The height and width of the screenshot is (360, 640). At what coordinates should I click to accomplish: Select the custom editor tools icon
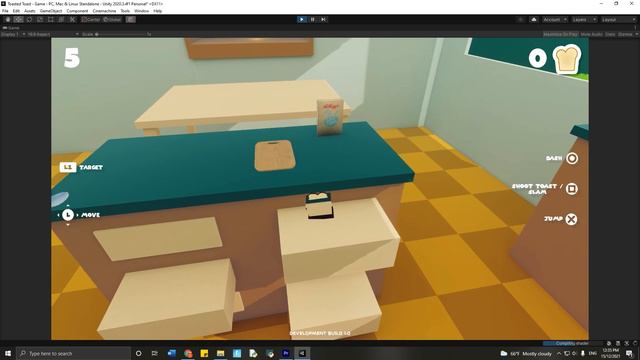[72, 20]
